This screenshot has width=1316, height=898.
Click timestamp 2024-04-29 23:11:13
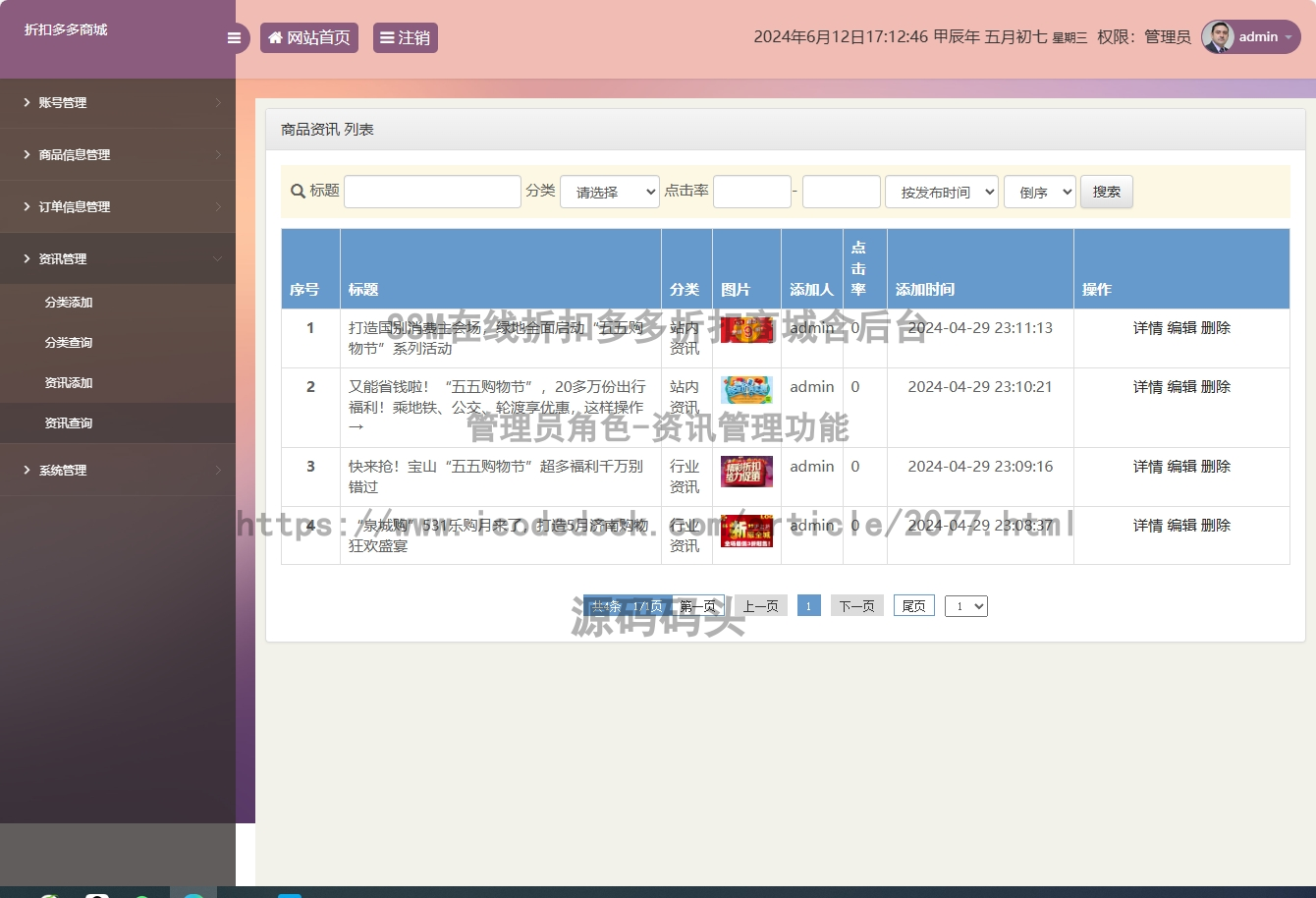click(980, 328)
